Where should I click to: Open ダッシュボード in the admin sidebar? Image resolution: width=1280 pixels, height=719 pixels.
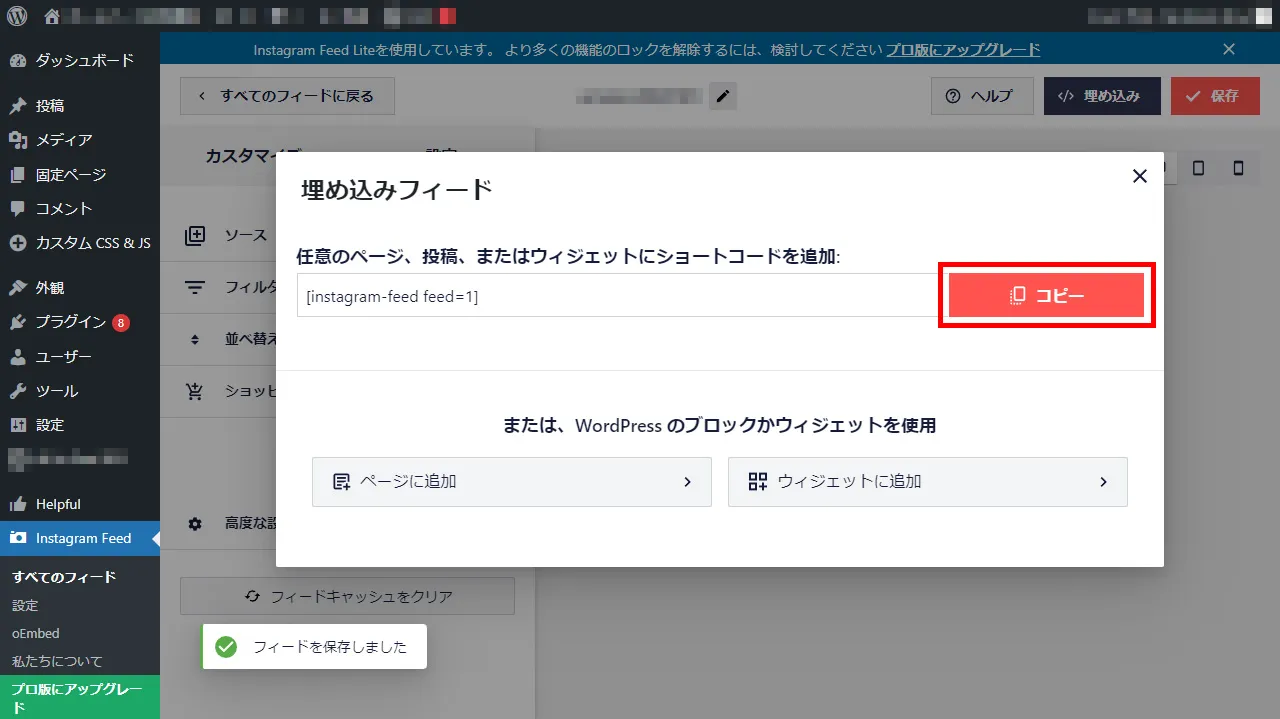coord(84,60)
